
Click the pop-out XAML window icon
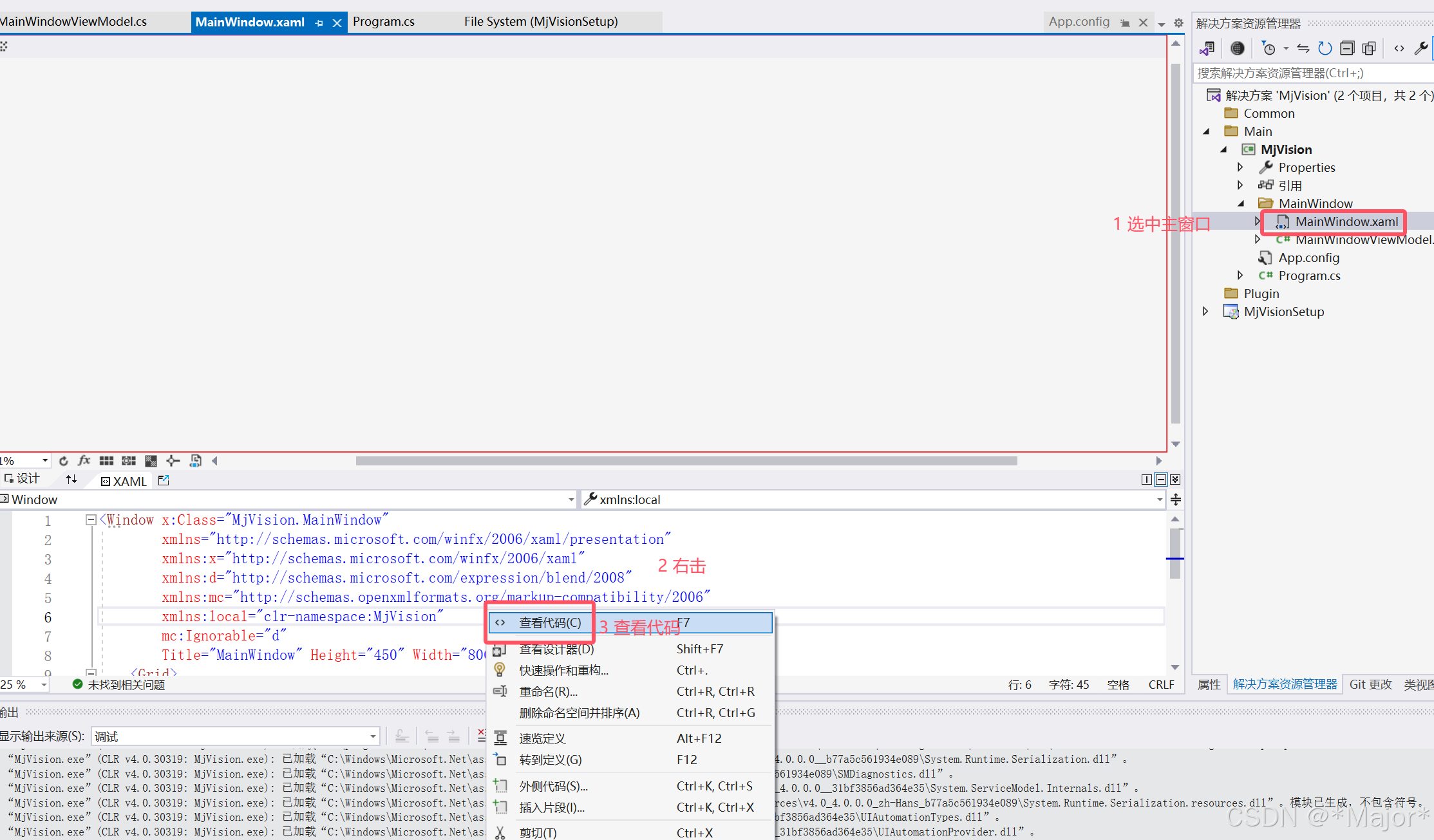point(164,480)
